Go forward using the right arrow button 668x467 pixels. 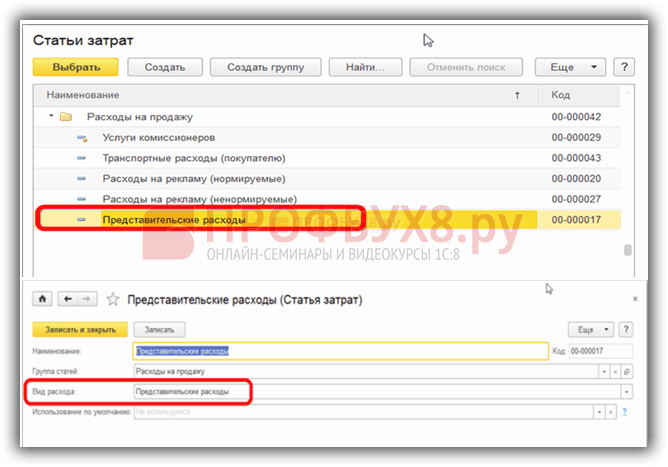point(88,298)
